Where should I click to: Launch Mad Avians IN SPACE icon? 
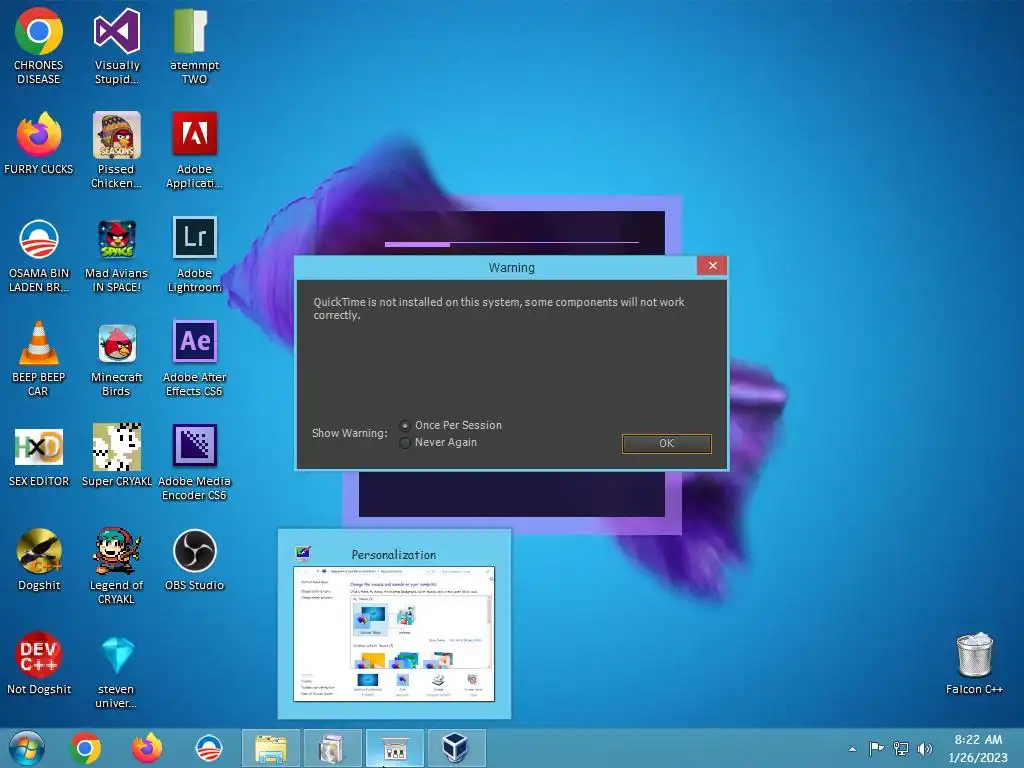(x=116, y=255)
